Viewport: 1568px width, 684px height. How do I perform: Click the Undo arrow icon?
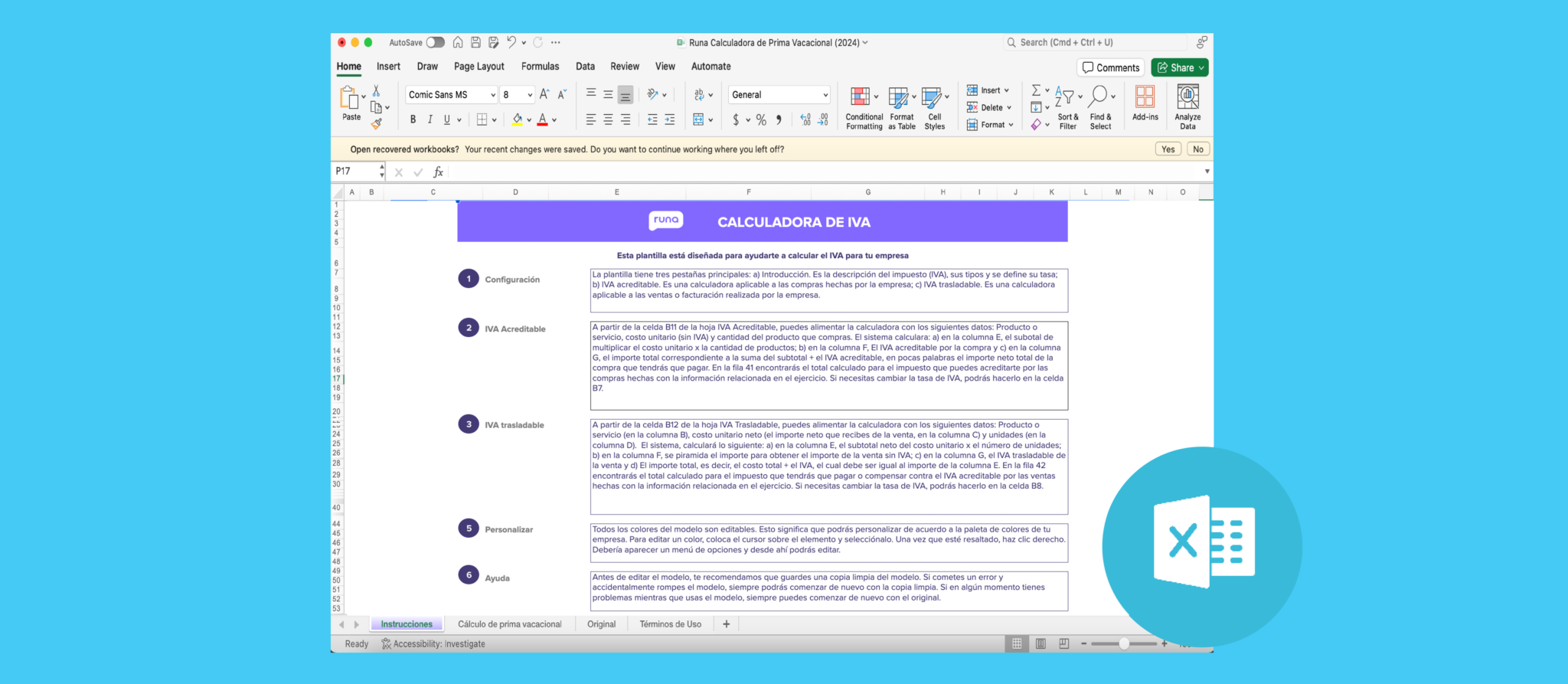tap(511, 42)
